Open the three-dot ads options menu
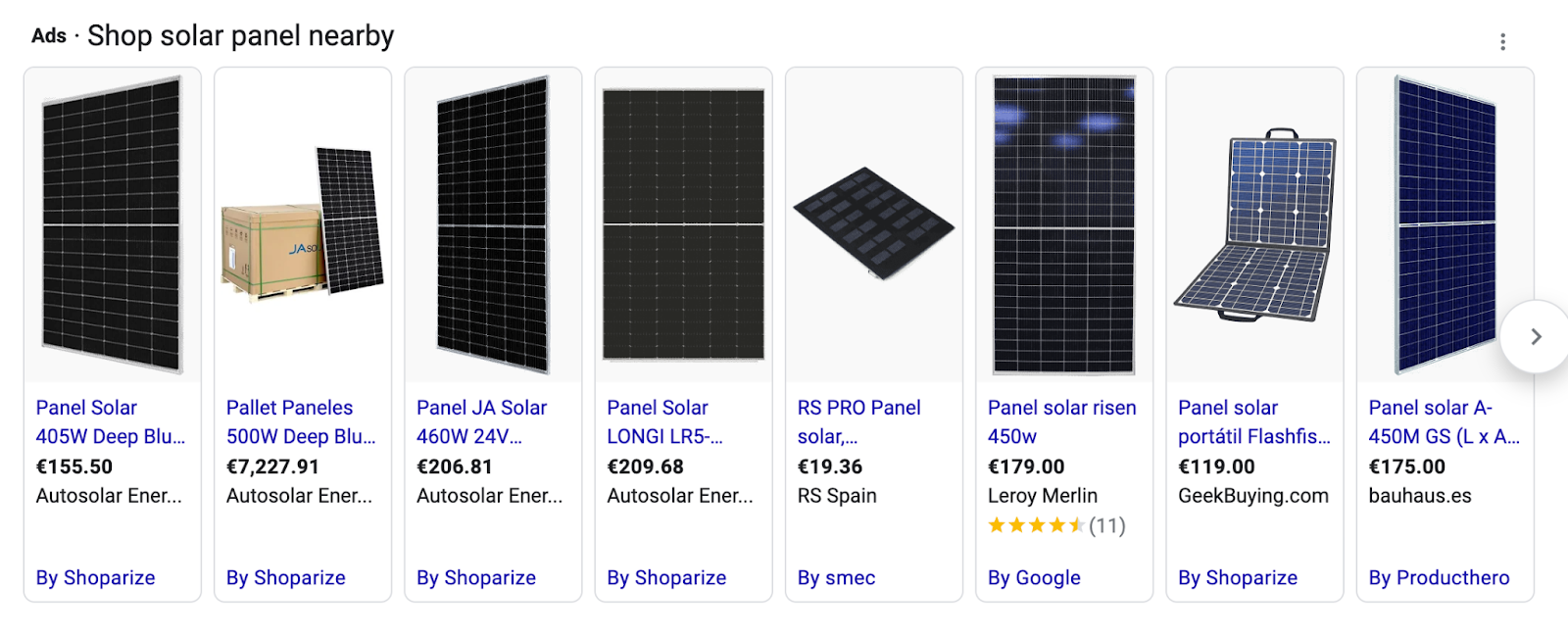The height and width of the screenshot is (639, 1568). (1502, 41)
